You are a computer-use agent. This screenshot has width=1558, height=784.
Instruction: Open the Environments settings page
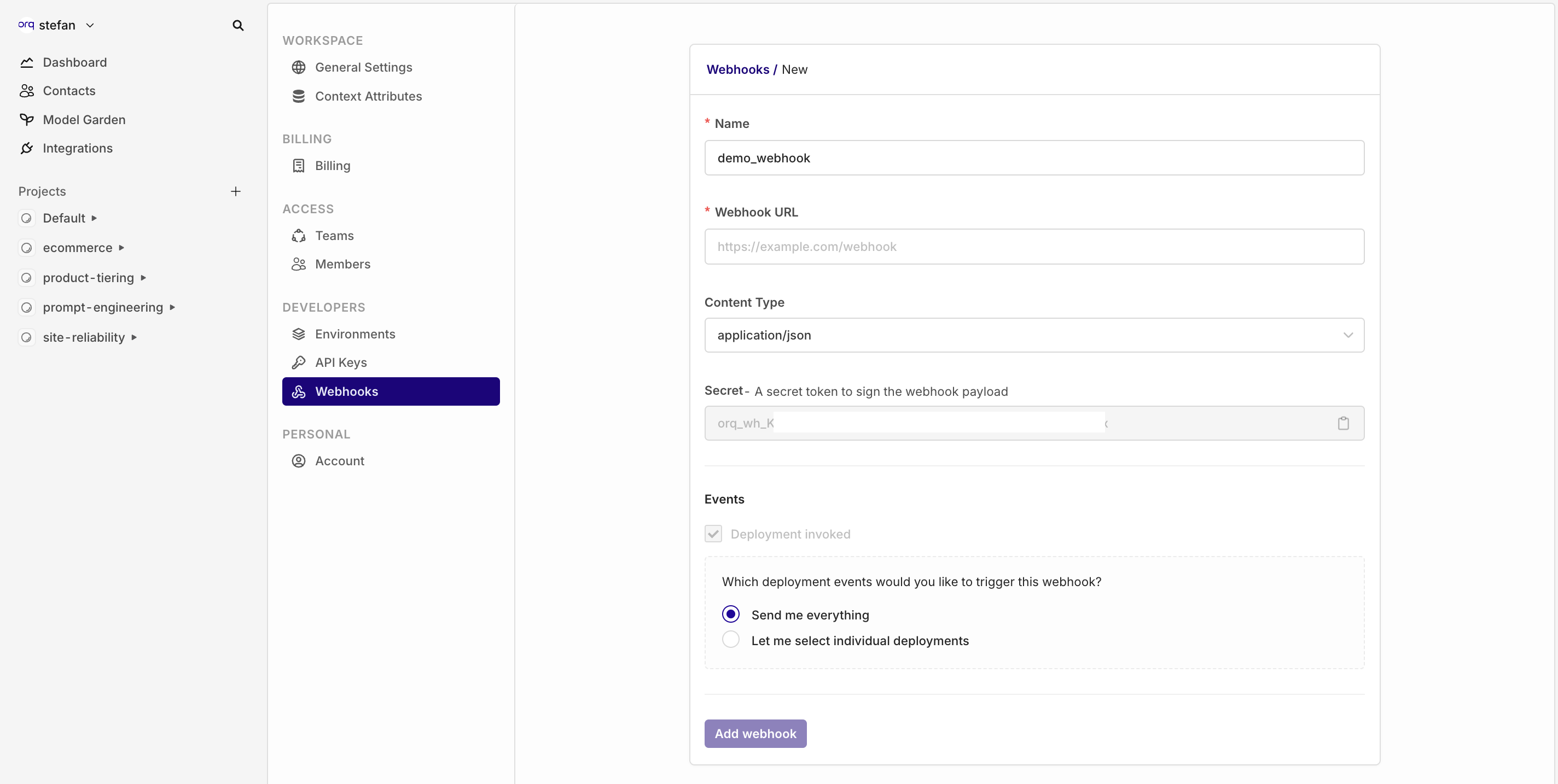[x=354, y=334]
